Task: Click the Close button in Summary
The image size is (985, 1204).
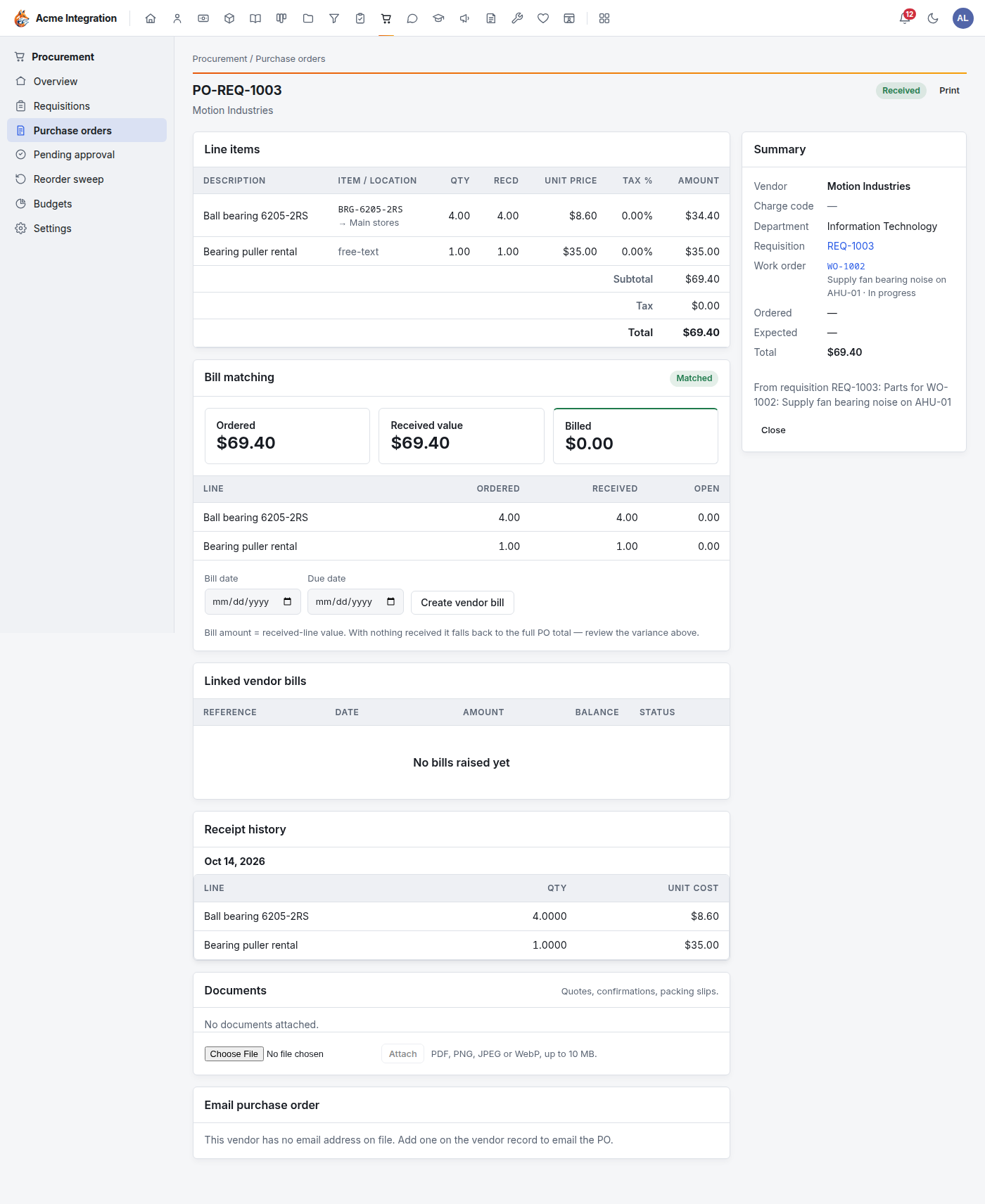Action: click(x=773, y=430)
